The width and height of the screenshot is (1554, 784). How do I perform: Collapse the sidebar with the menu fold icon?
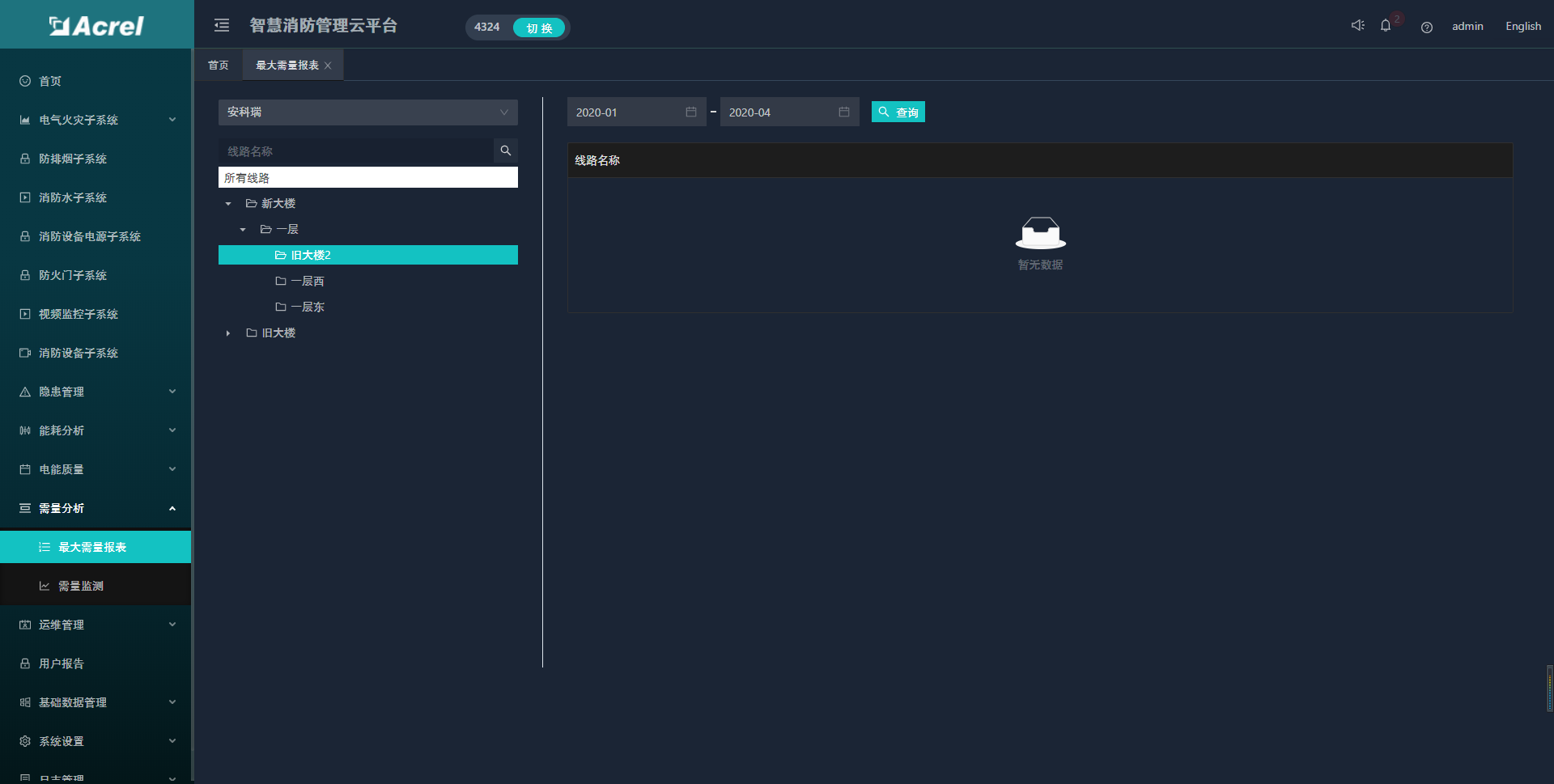click(x=222, y=26)
